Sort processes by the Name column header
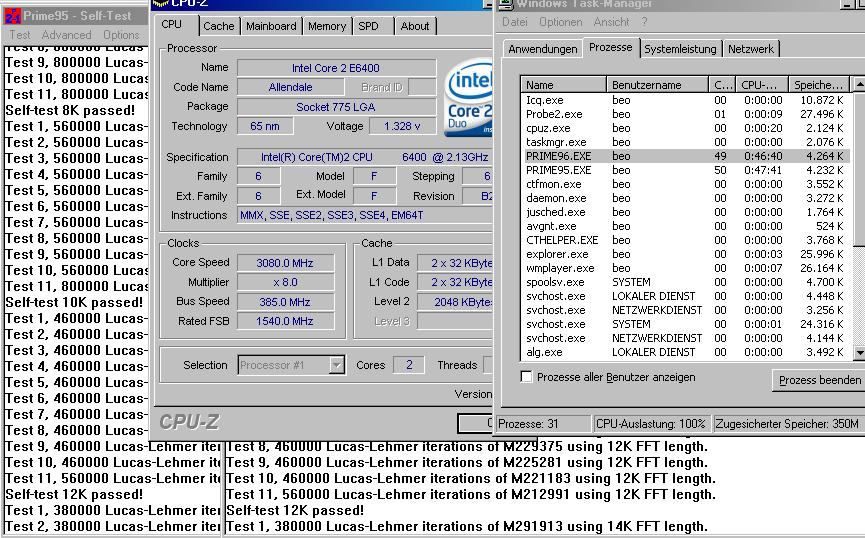 pos(563,85)
